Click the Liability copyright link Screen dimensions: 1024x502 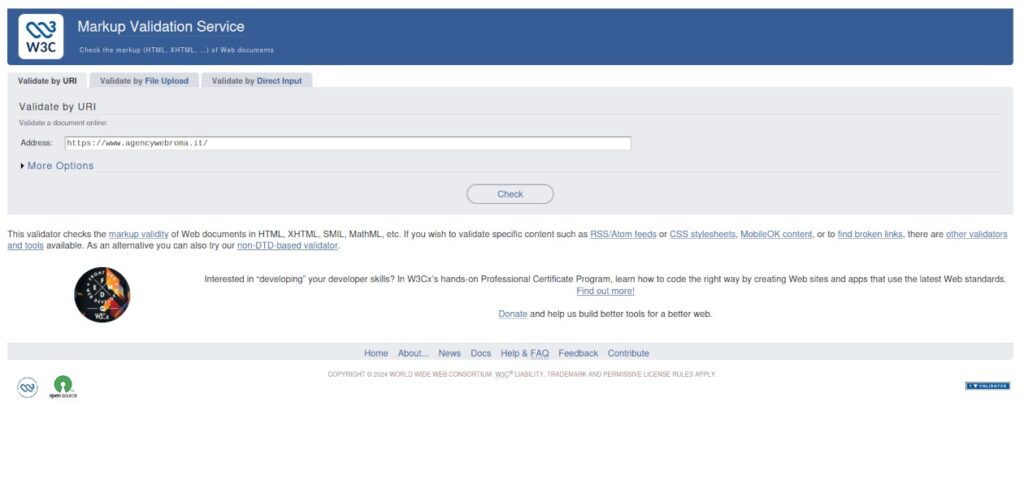(x=529, y=375)
